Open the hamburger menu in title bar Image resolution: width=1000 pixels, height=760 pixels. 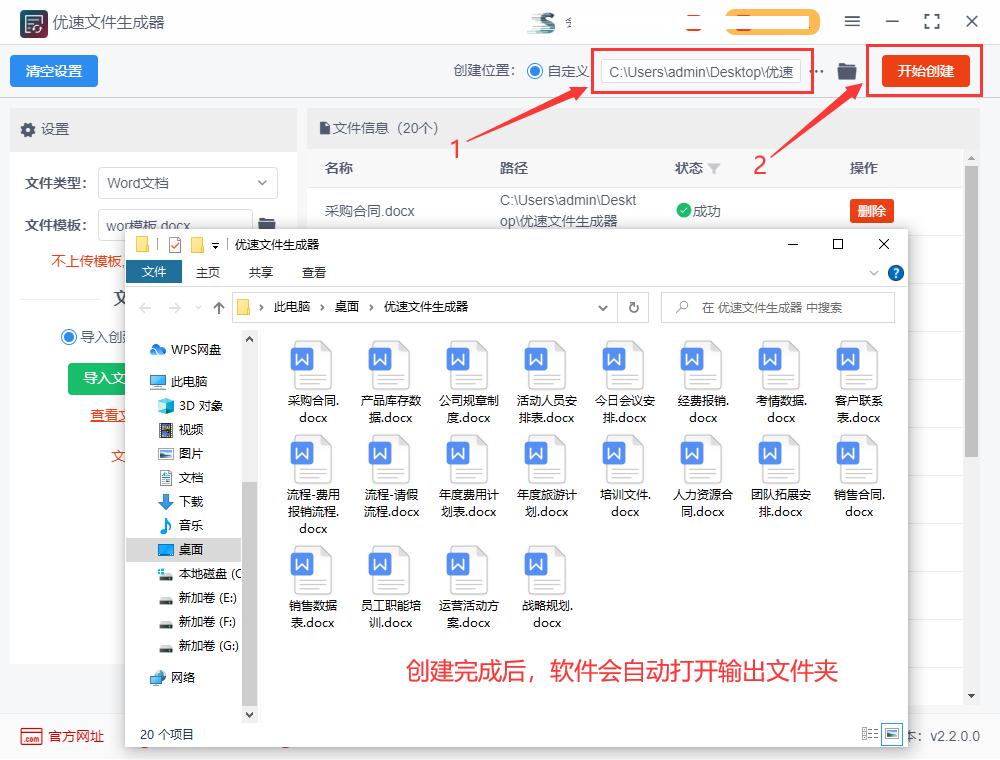point(853,20)
